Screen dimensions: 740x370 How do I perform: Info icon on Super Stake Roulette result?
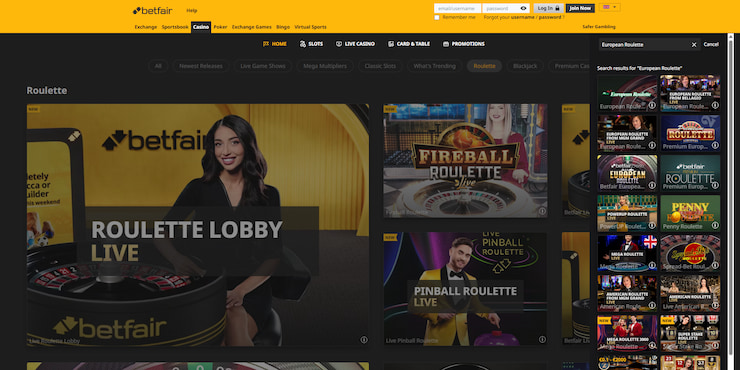coord(715,345)
